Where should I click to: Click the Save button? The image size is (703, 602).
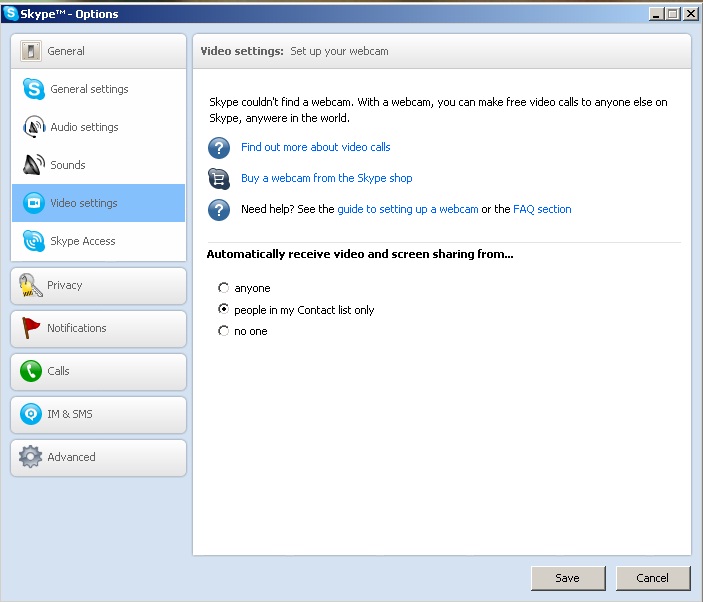568,578
